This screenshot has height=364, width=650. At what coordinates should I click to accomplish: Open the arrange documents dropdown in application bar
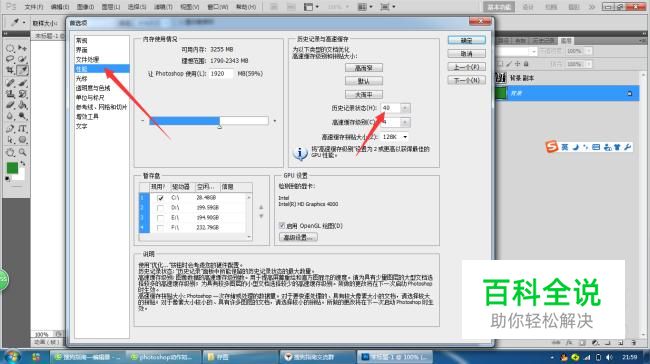click(x=365, y=7)
